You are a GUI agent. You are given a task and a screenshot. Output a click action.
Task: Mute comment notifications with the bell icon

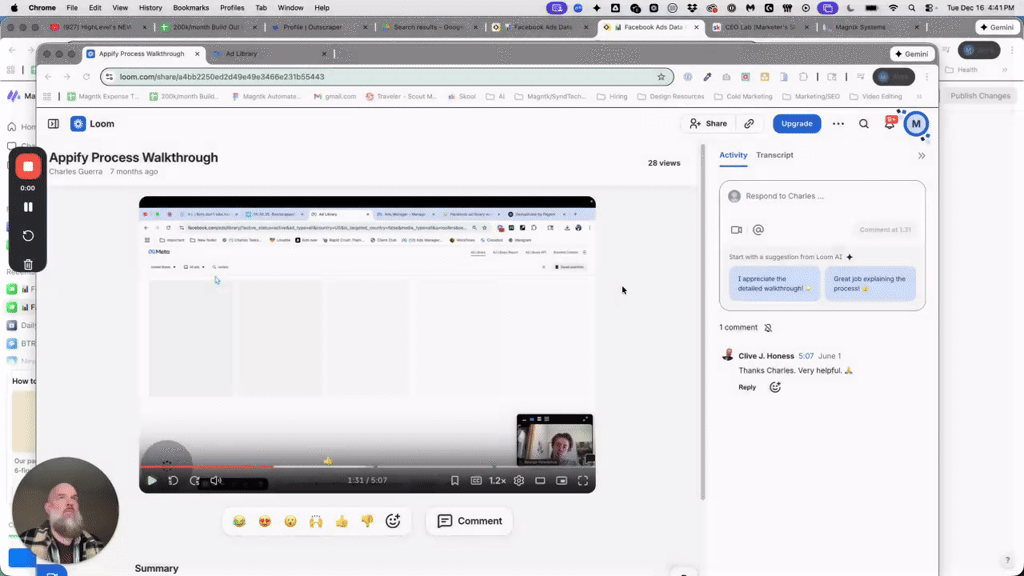767,328
